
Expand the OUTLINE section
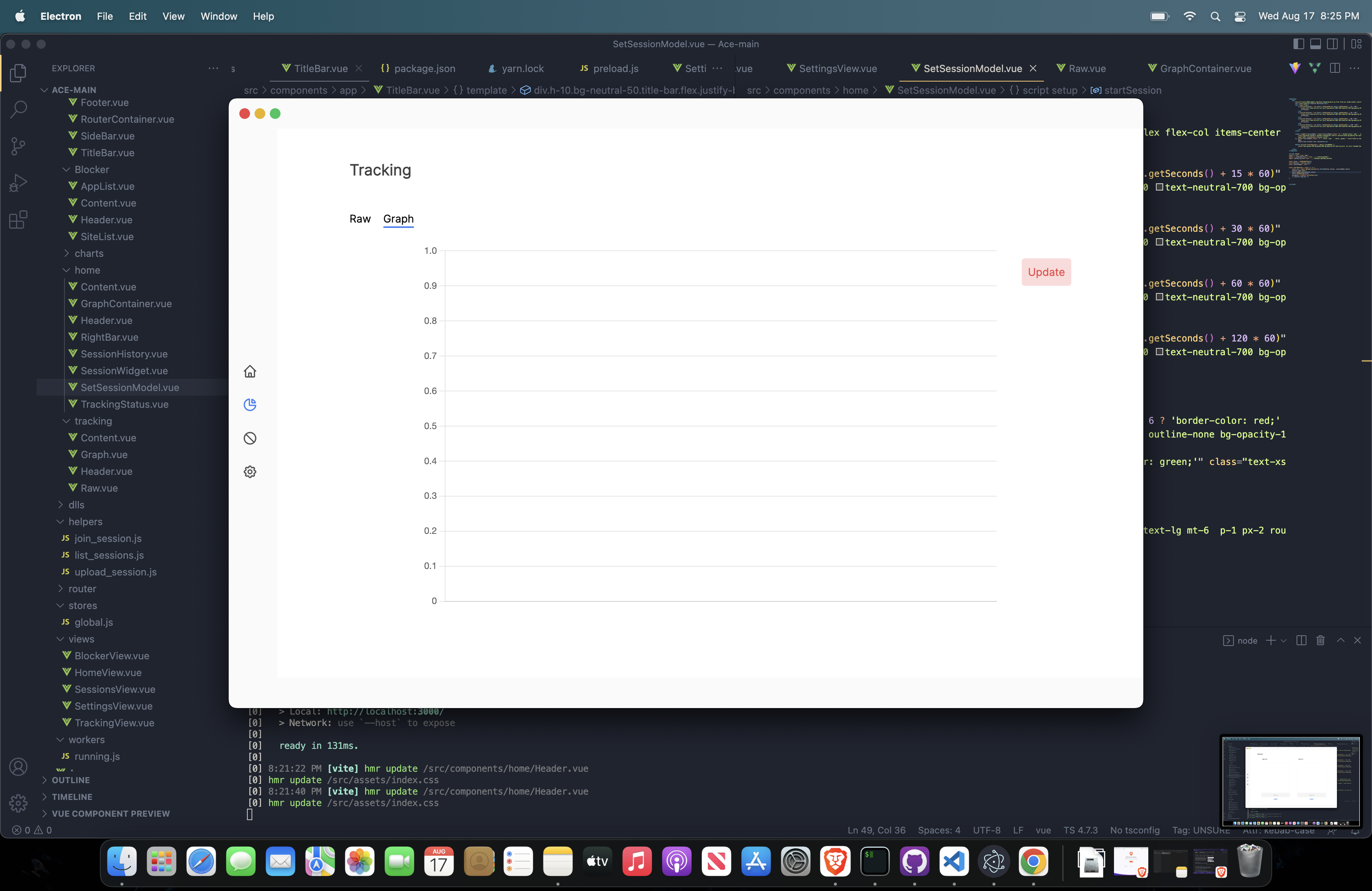coord(71,780)
